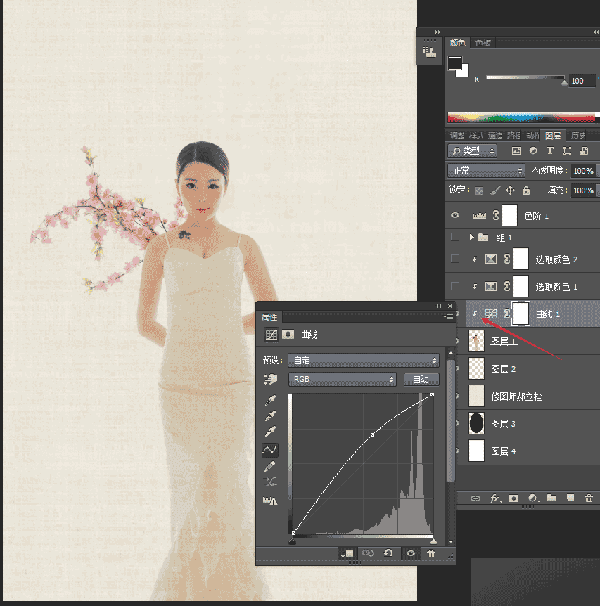Screen dimensions: 600x606
Task: Open the Curves preset dropdown
Action: 363,360
